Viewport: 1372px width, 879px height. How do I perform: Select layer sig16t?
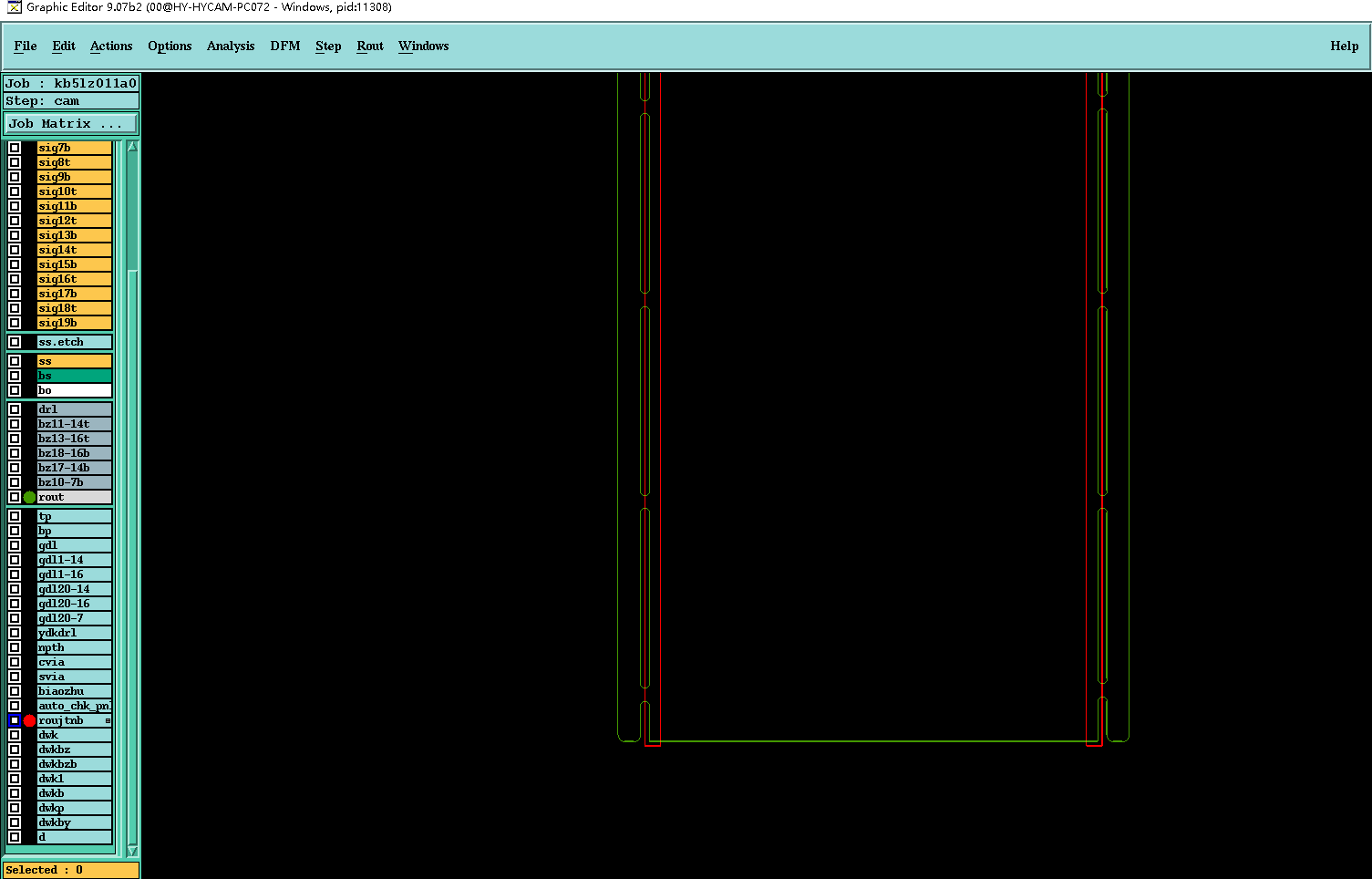(74, 279)
